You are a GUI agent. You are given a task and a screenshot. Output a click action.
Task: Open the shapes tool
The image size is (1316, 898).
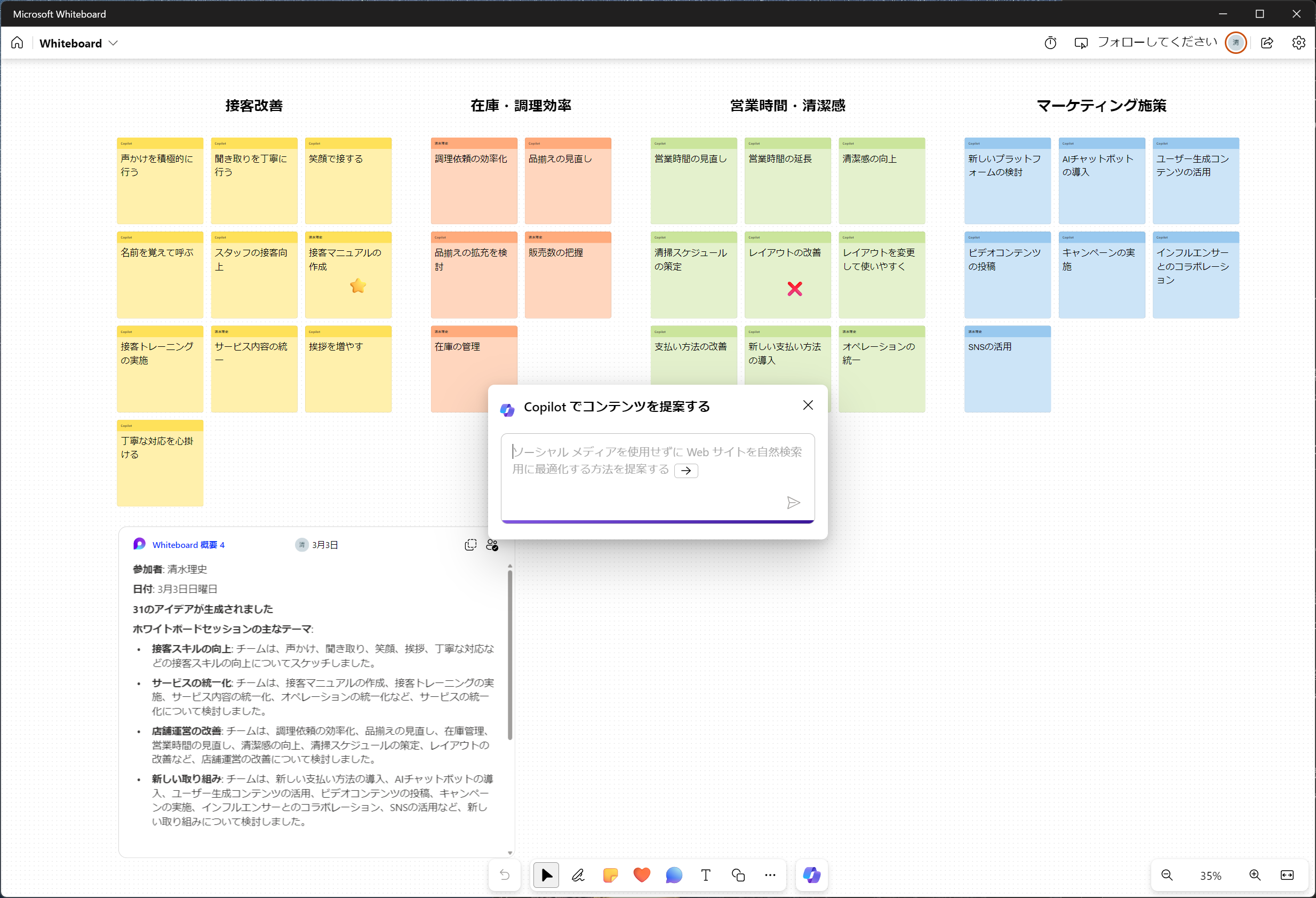tap(738, 876)
